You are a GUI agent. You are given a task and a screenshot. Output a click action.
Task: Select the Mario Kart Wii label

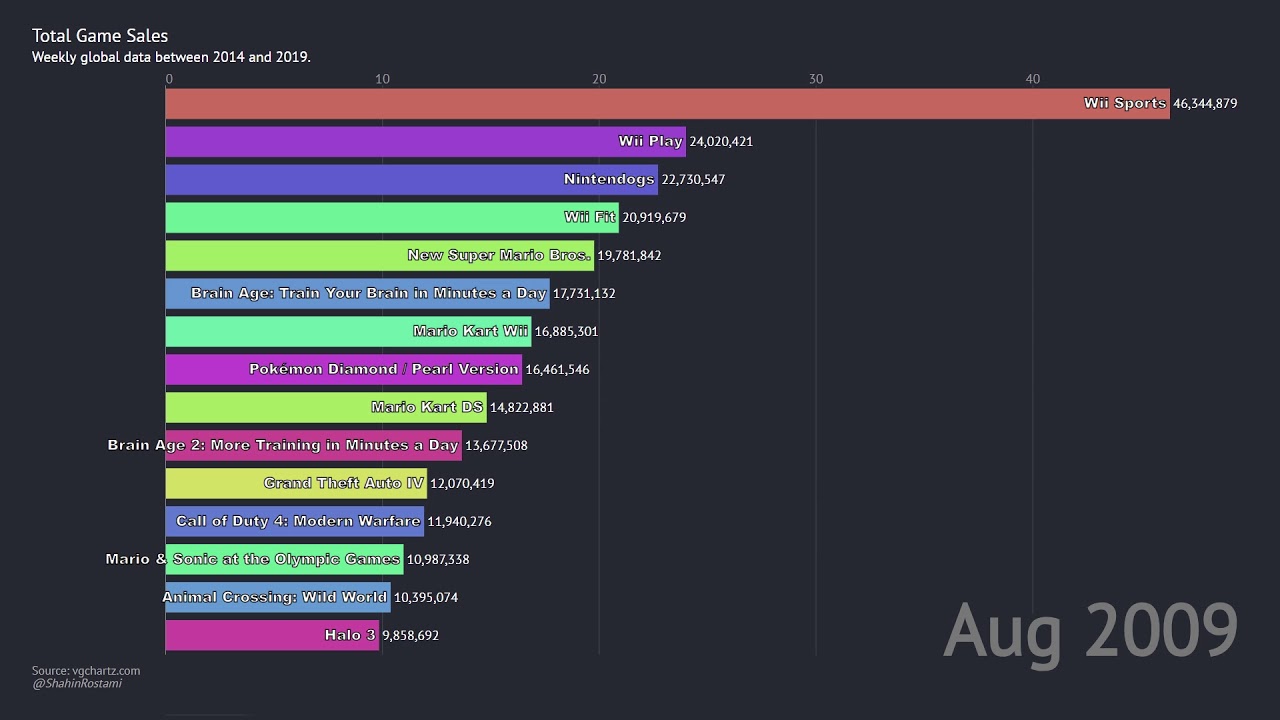[x=470, y=331]
